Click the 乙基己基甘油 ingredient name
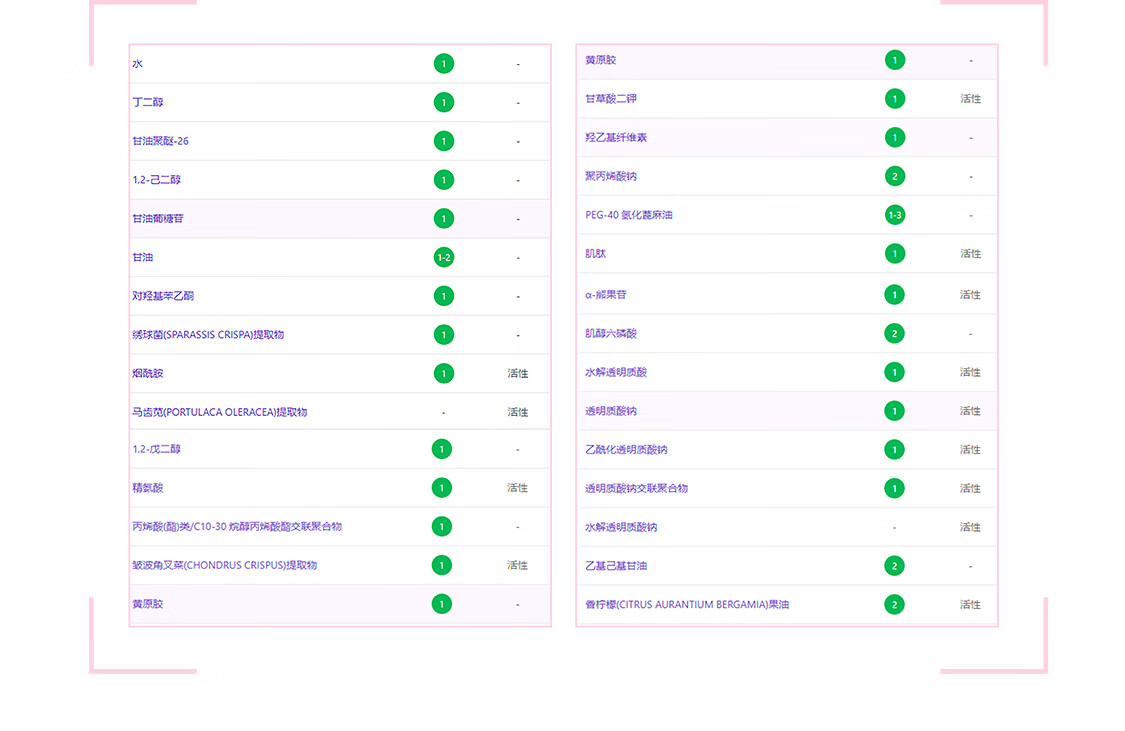The image size is (1125, 731). point(616,566)
